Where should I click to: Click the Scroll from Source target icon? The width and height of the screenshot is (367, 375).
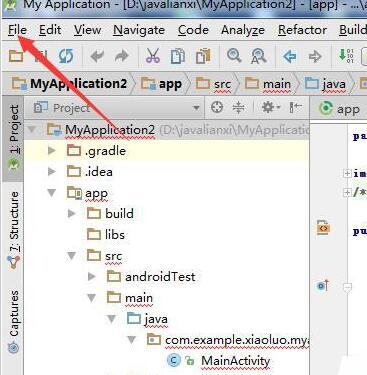[217, 107]
